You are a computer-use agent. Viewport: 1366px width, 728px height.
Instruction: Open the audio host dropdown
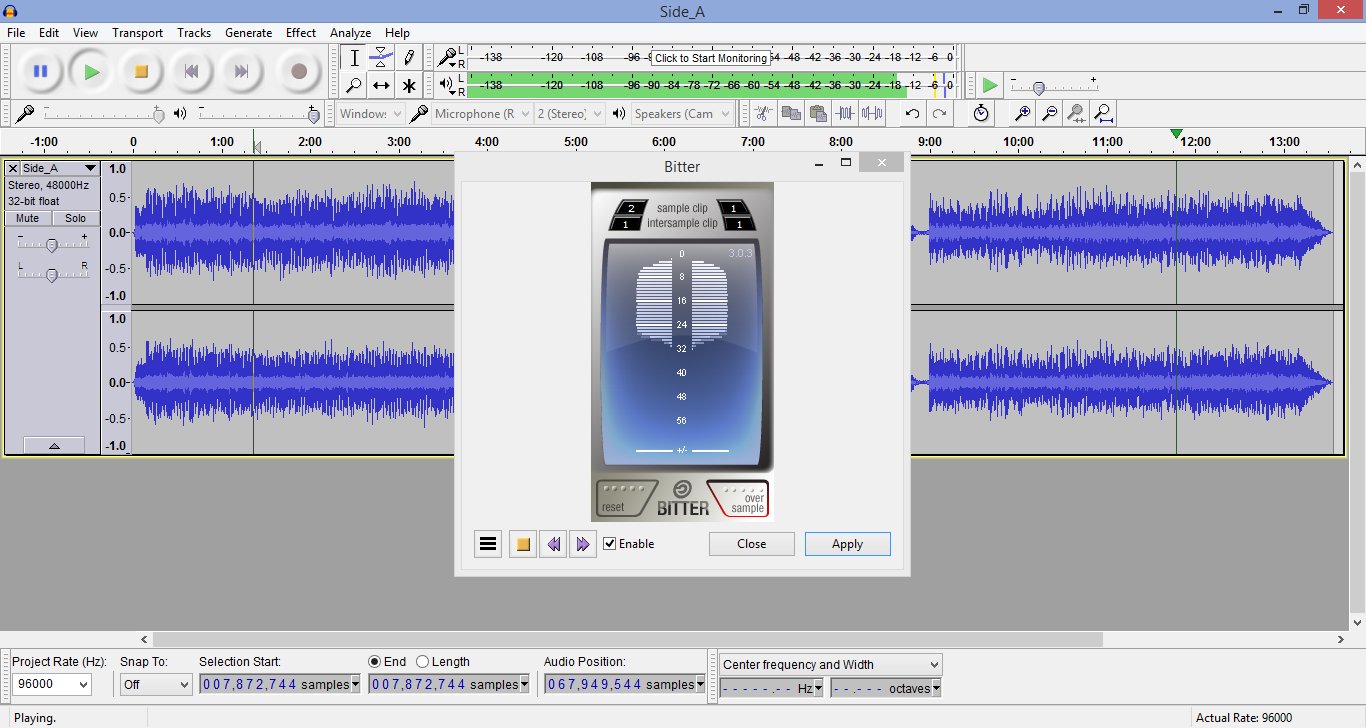click(x=370, y=113)
